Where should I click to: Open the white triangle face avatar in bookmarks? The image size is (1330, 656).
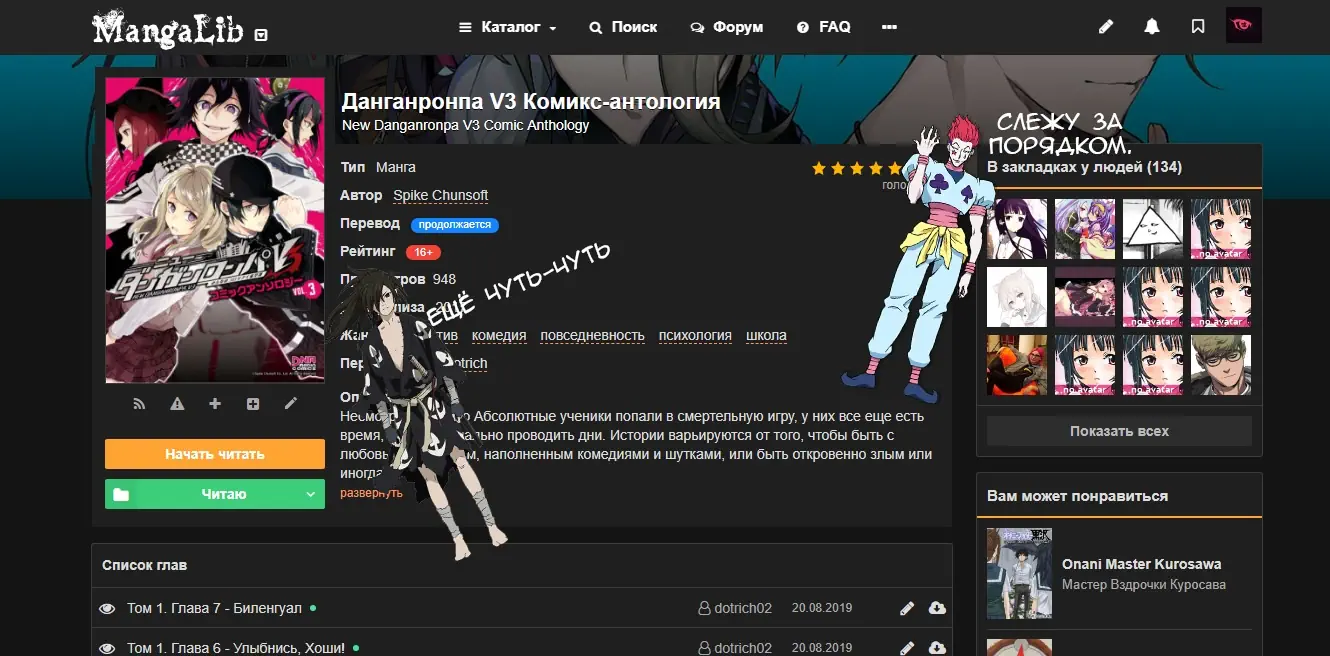click(x=1153, y=229)
